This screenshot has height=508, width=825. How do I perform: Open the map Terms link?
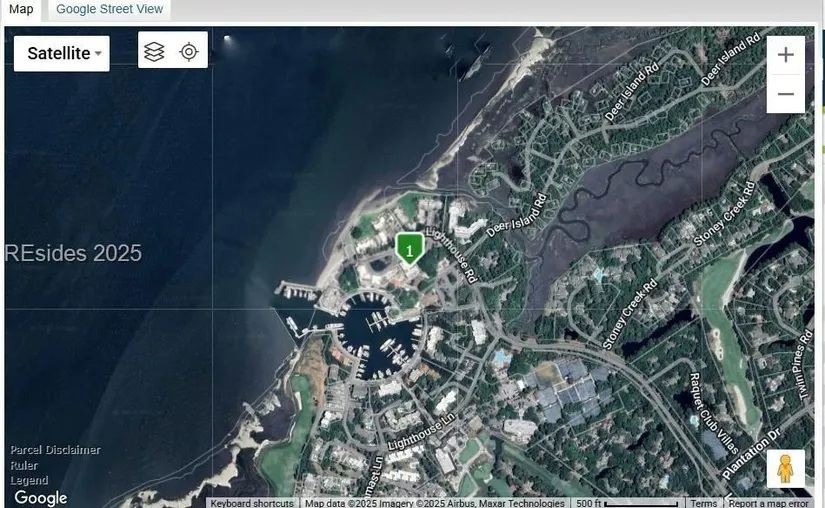coord(703,503)
